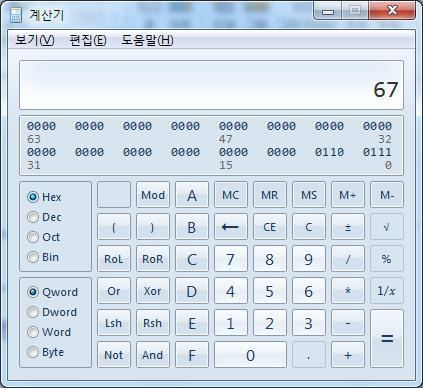This screenshot has height=388, width=423.
Task: Click the hex digit A key
Action: (x=192, y=195)
